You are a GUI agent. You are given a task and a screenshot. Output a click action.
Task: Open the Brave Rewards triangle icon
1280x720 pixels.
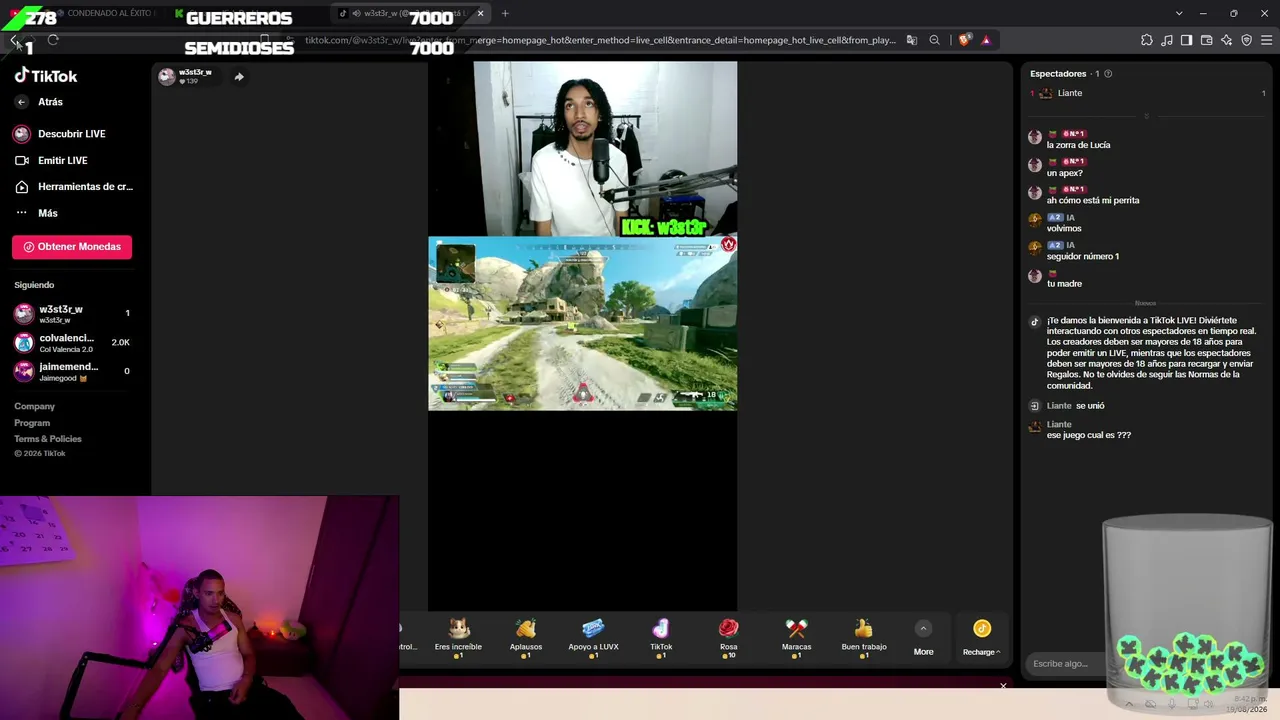click(x=986, y=40)
